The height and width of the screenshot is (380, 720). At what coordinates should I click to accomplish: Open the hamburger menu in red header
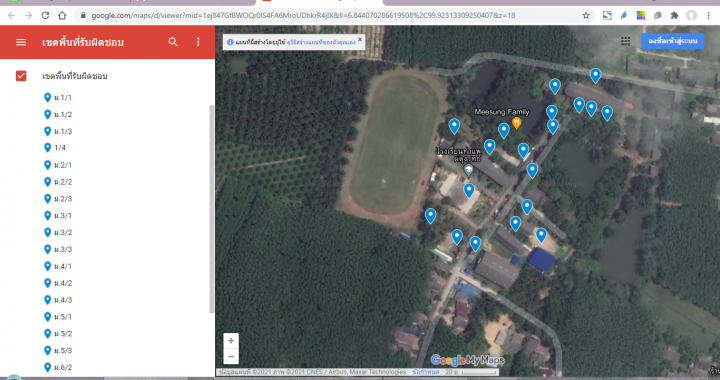click(21, 42)
